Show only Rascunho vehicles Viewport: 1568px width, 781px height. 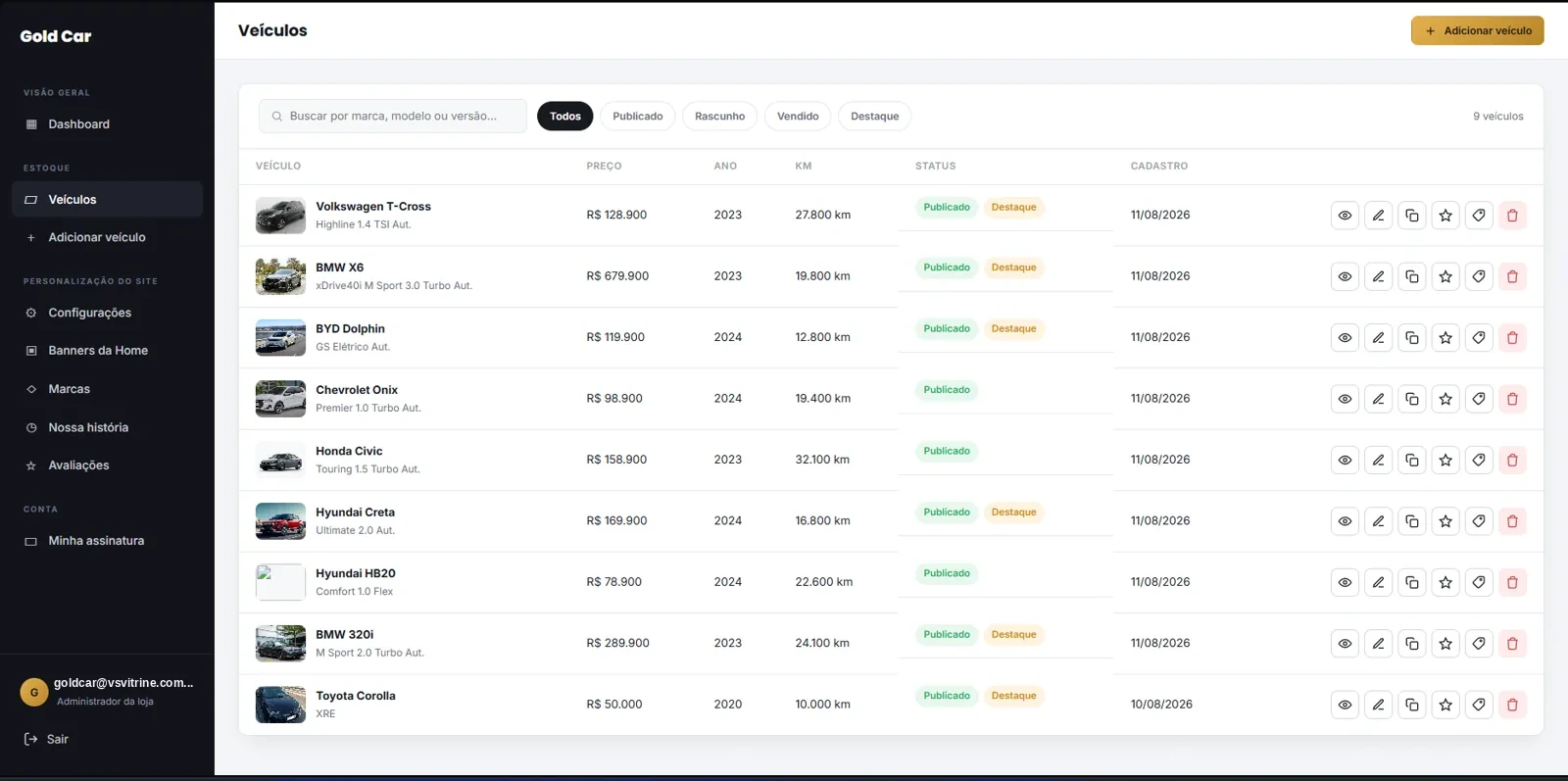coord(720,117)
